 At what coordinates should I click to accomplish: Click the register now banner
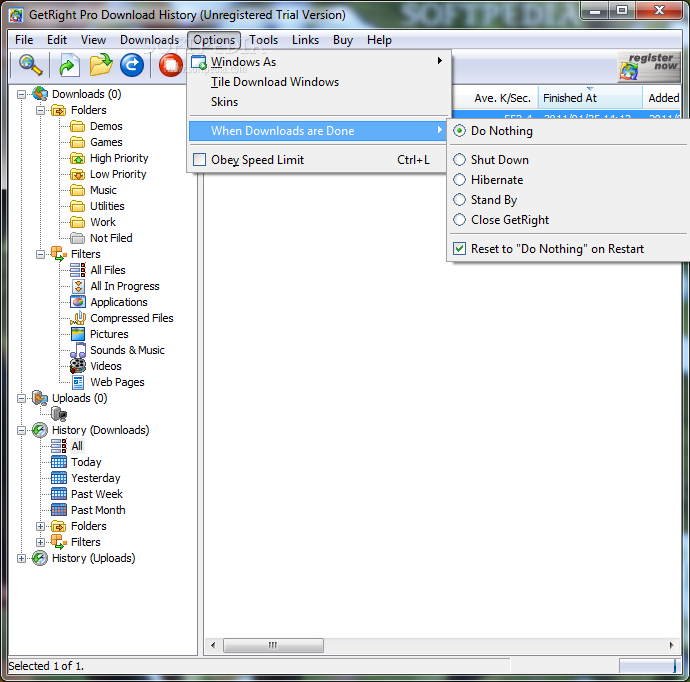point(649,67)
